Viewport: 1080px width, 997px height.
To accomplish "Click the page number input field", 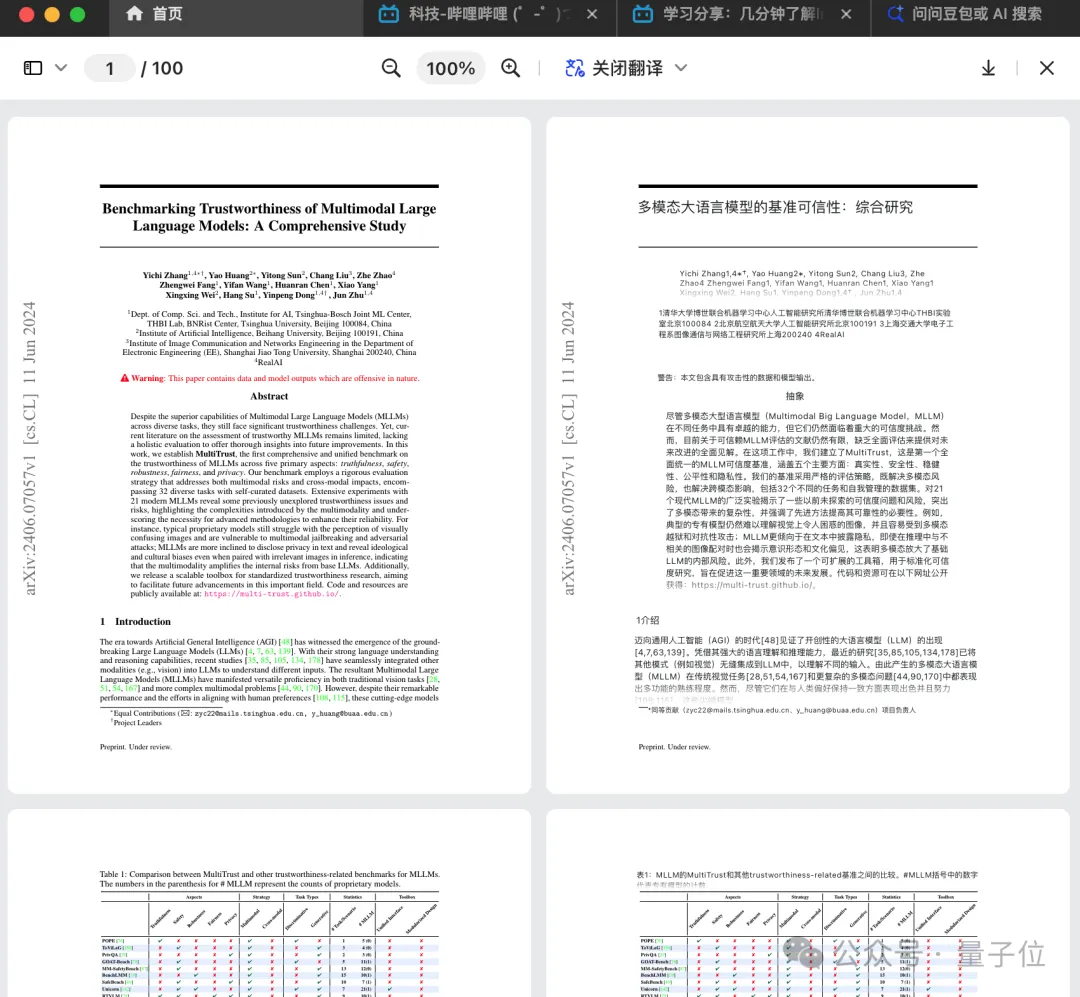I will 110,68.
